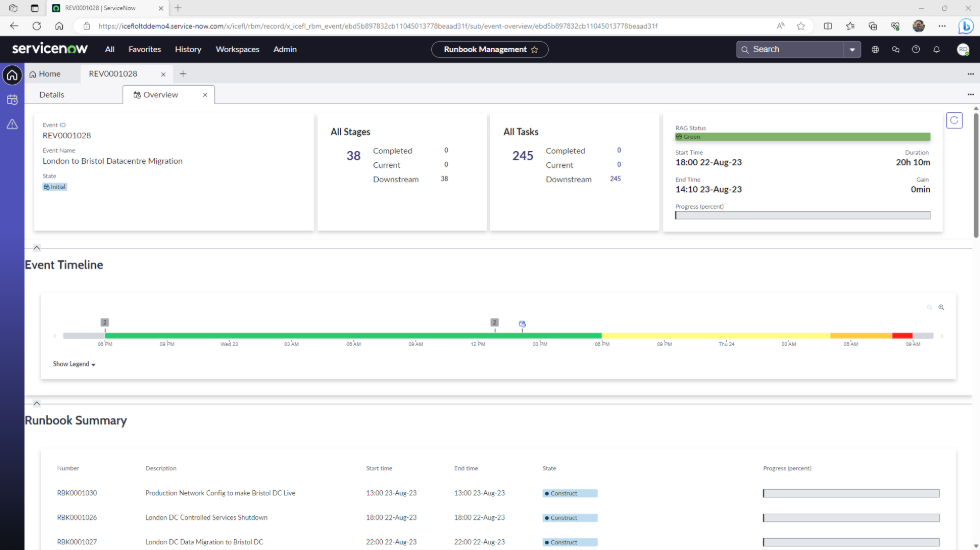Open runbook RBK0001030

point(77,493)
